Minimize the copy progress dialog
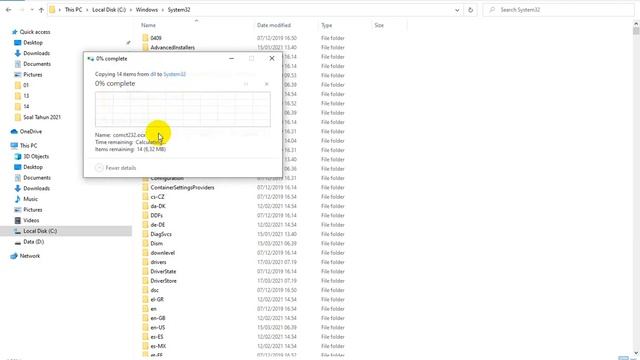Viewport: 640px width, 360px height. [231, 59]
